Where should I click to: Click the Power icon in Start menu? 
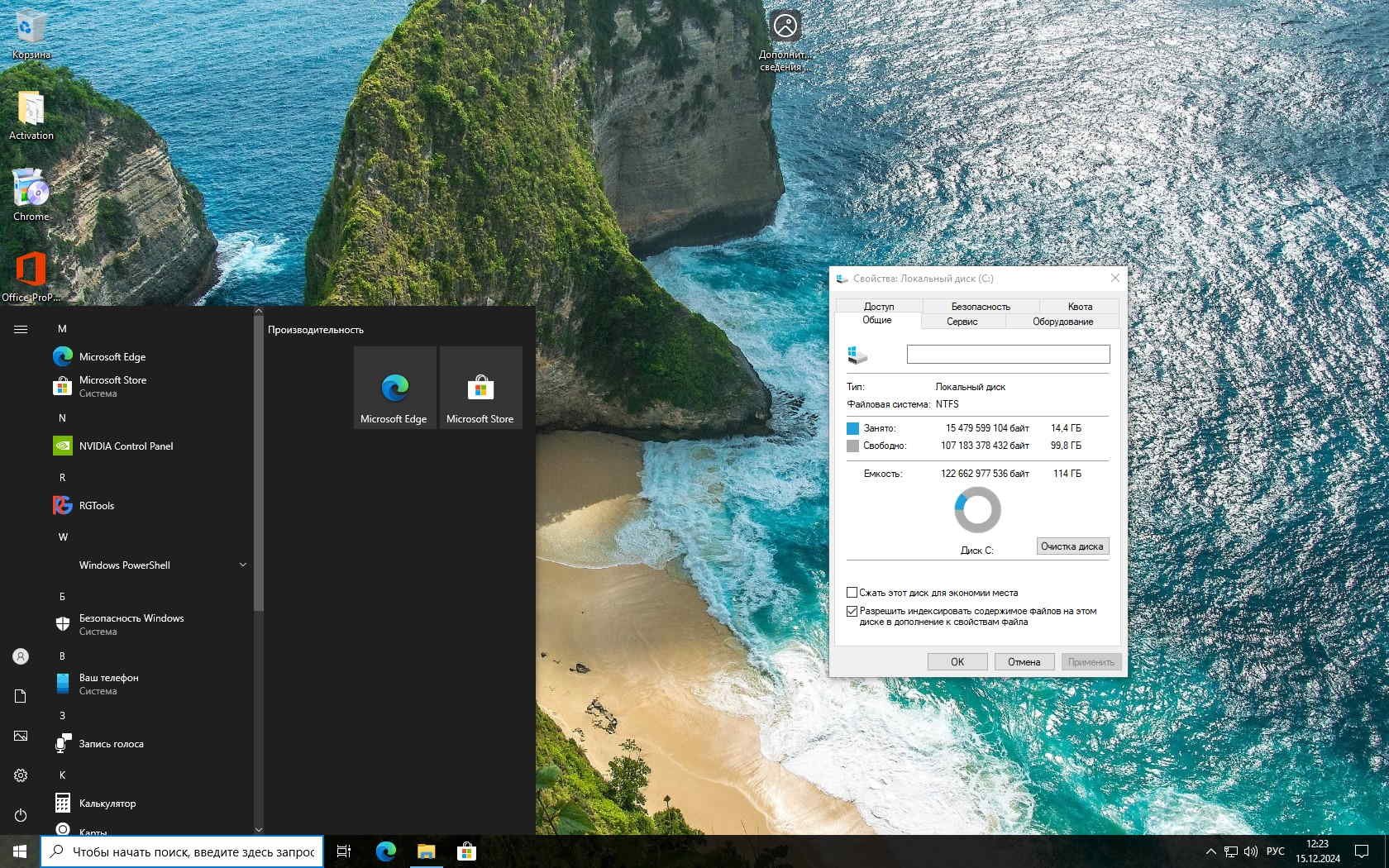[21, 815]
